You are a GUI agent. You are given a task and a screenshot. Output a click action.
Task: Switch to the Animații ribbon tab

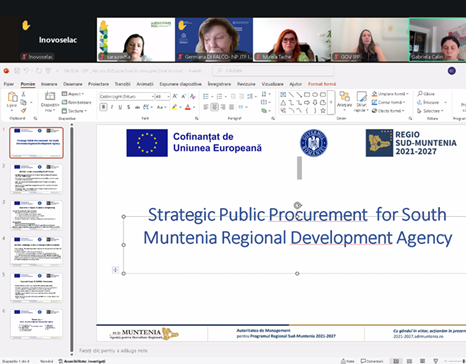[x=145, y=84]
